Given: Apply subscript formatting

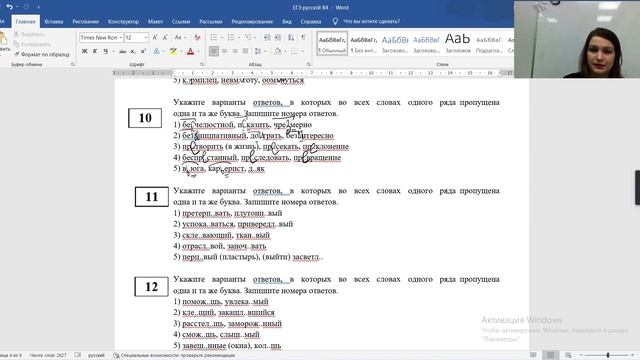Looking at the screenshot, I should click(133, 51).
